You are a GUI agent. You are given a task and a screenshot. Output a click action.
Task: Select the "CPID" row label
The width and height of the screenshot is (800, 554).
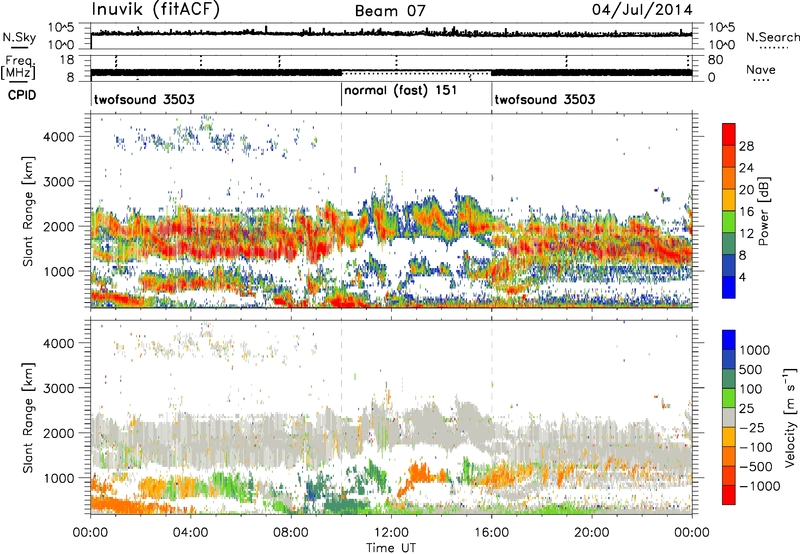point(22,95)
